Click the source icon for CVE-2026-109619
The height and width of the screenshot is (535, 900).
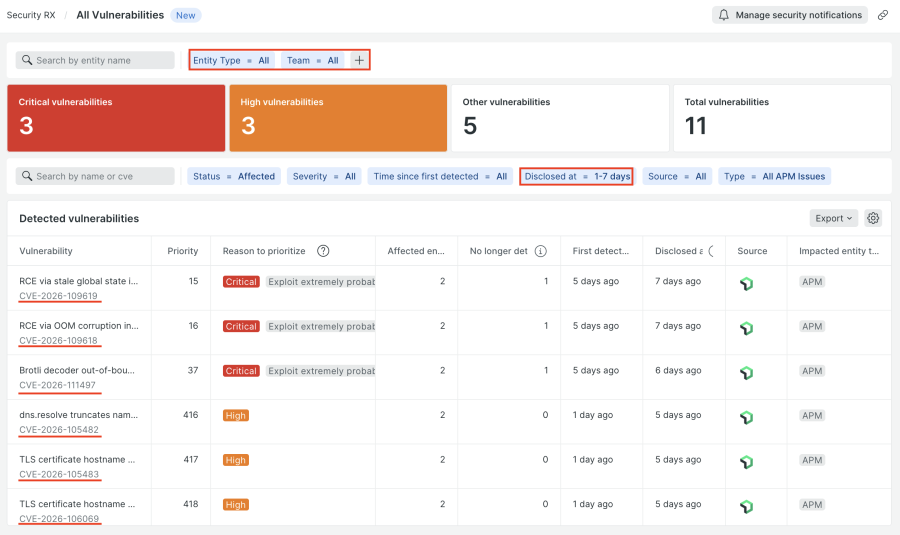(x=746, y=284)
